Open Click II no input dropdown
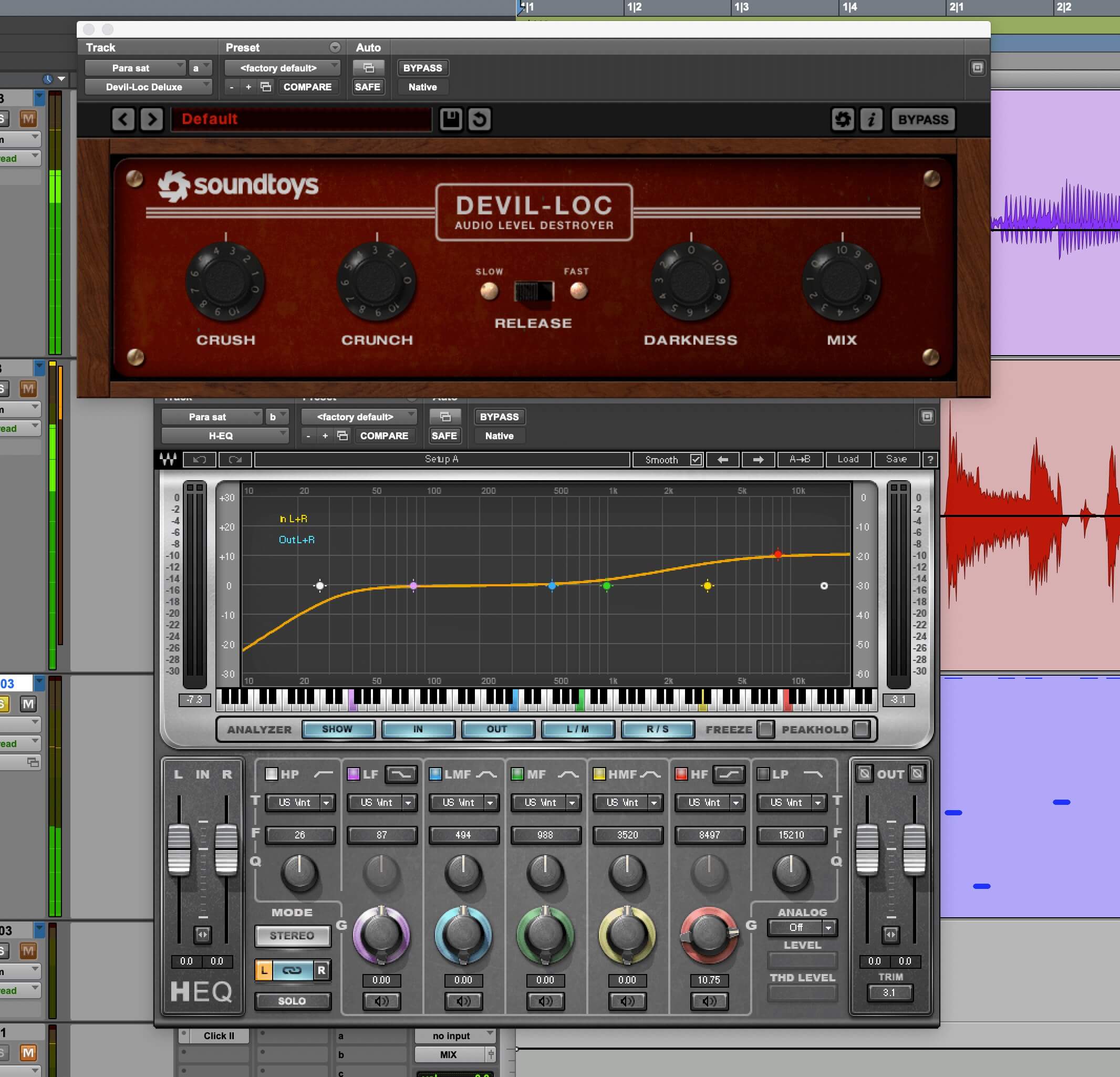The width and height of the screenshot is (1120, 1077). tap(455, 1036)
